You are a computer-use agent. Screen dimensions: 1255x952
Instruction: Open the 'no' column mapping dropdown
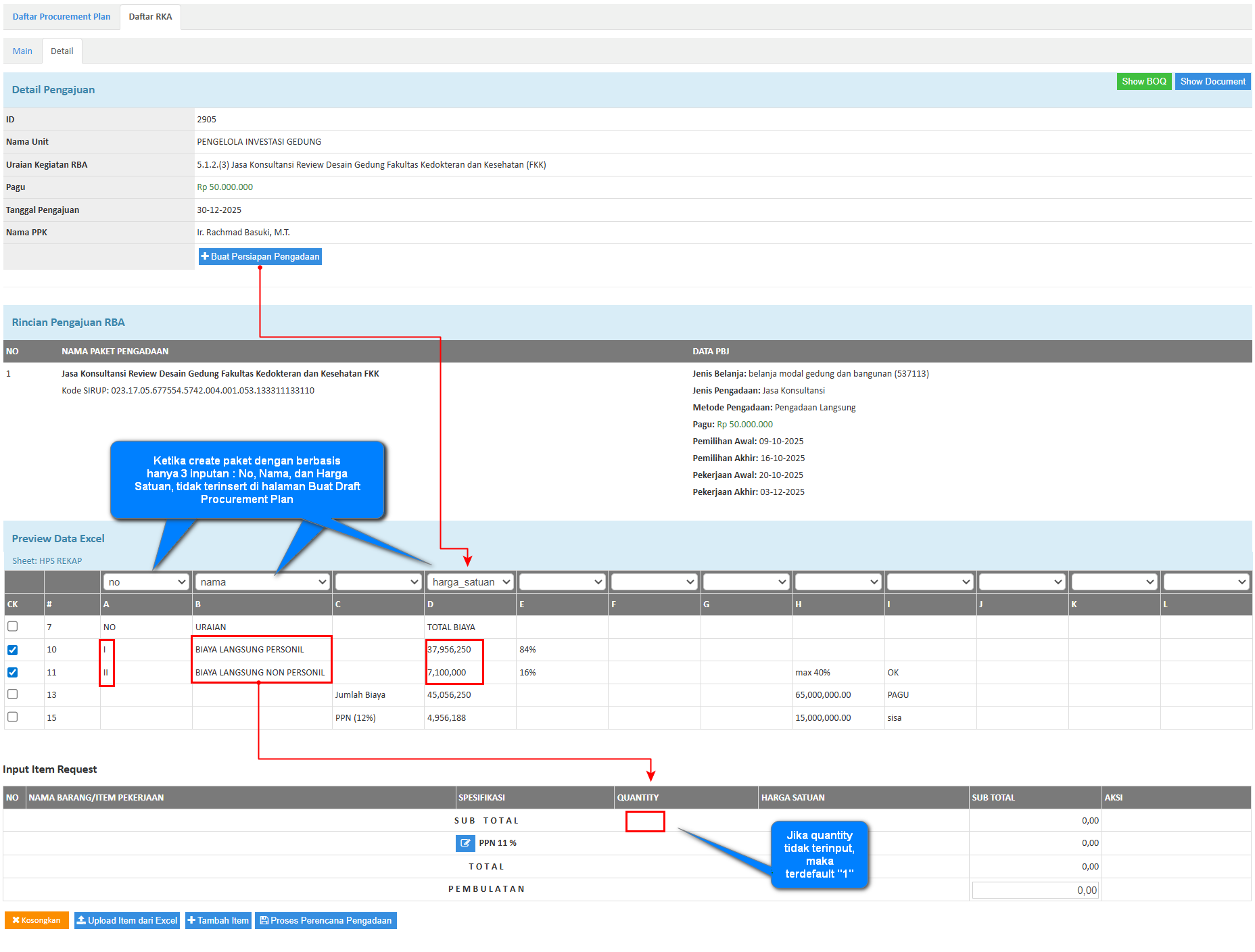point(146,582)
